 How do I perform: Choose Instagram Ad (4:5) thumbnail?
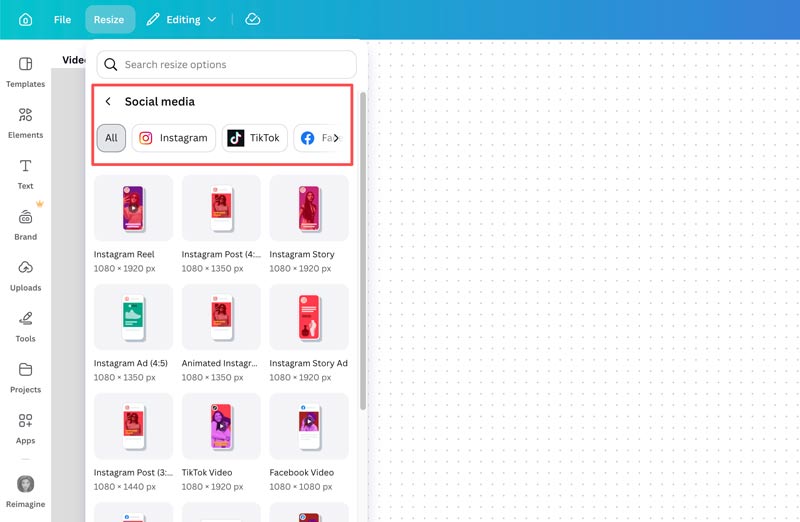coord(133,317)
